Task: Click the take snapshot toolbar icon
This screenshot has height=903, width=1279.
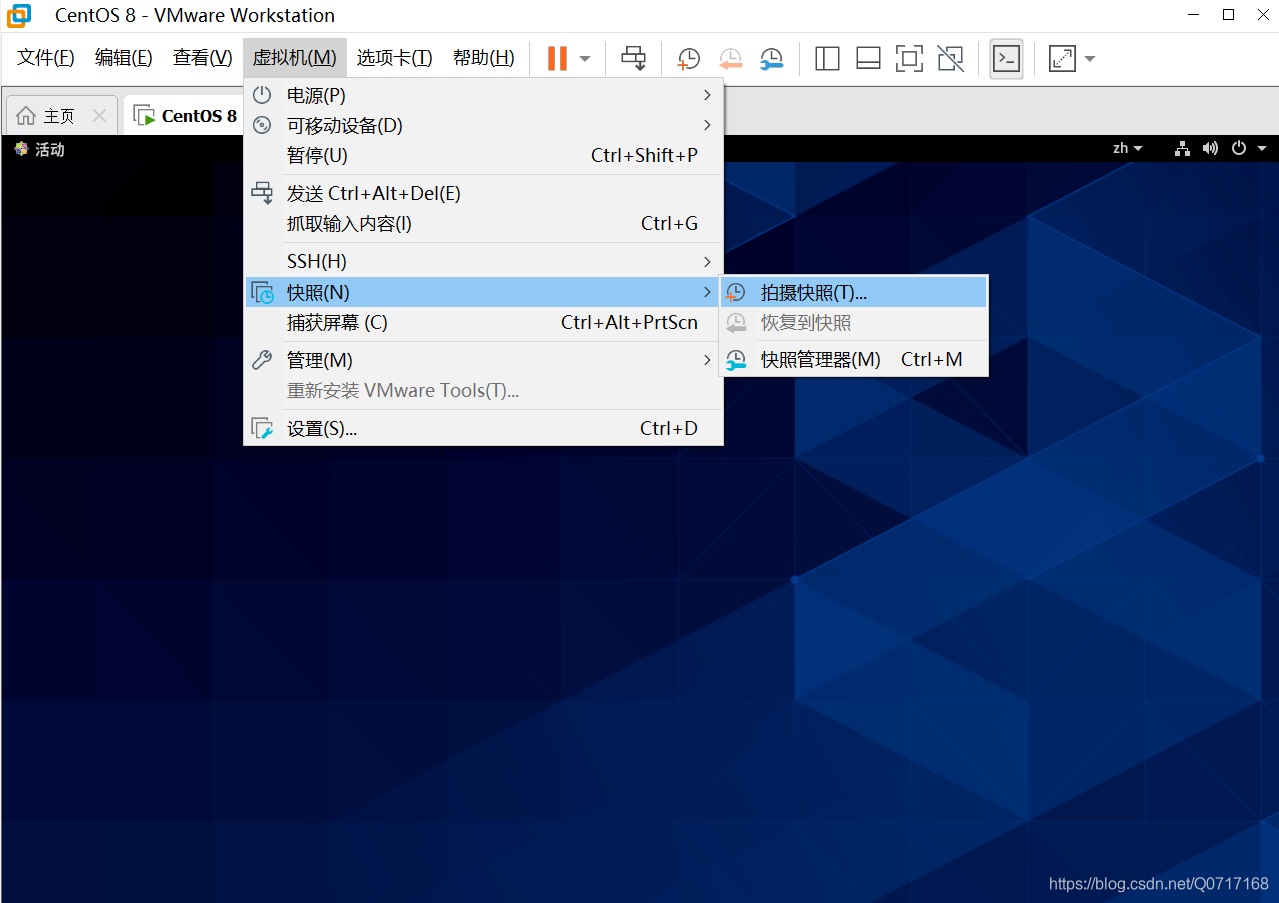Action: click(689, 59)
